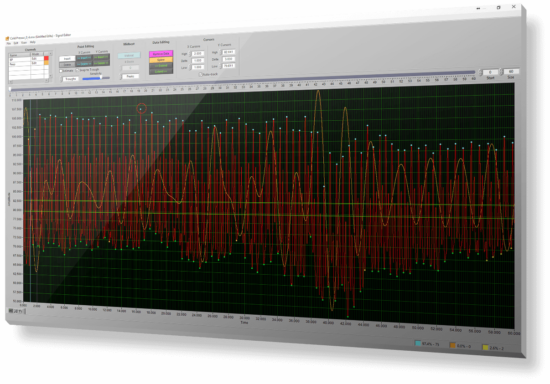Click the cyan legend swatch

pyautogui.click(x=418, y=343)
